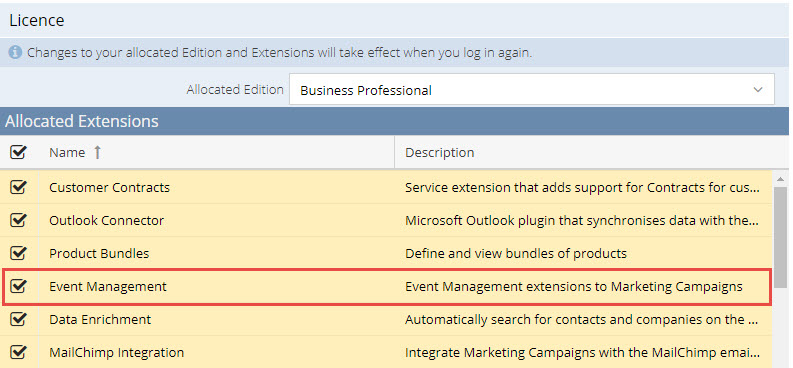Uncheck the Data Enrichment extension checkbox

18,319
